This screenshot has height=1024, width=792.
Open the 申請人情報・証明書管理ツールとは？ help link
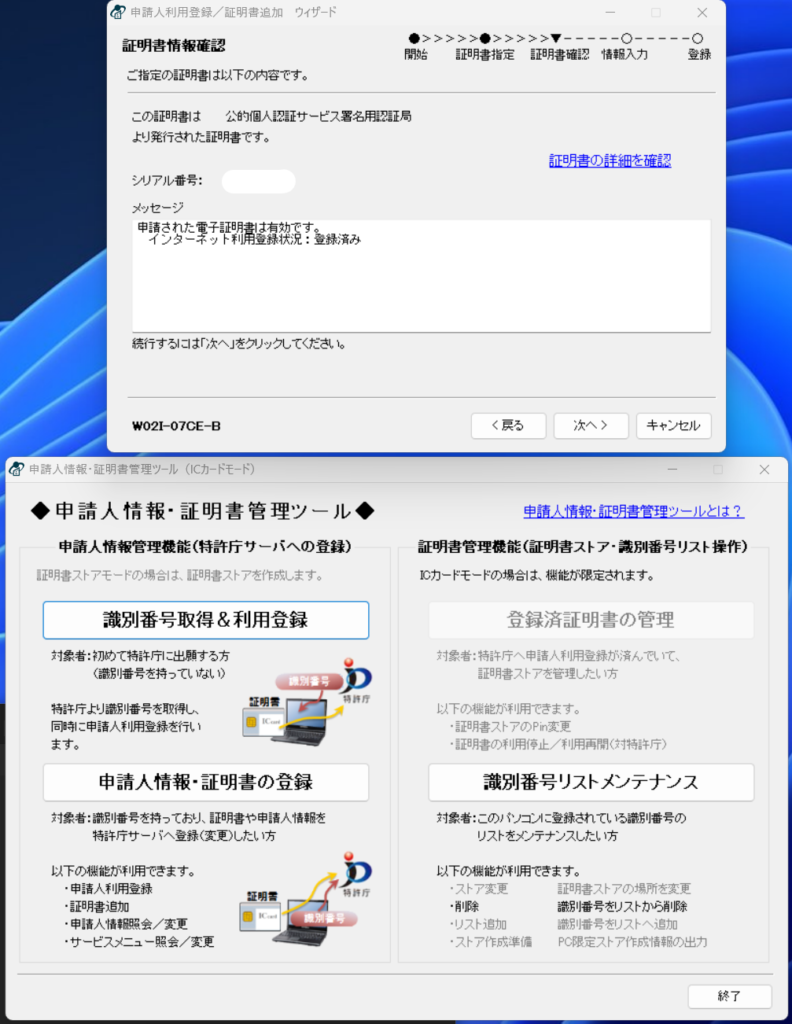pyautogui.click(x=633, y=511)
